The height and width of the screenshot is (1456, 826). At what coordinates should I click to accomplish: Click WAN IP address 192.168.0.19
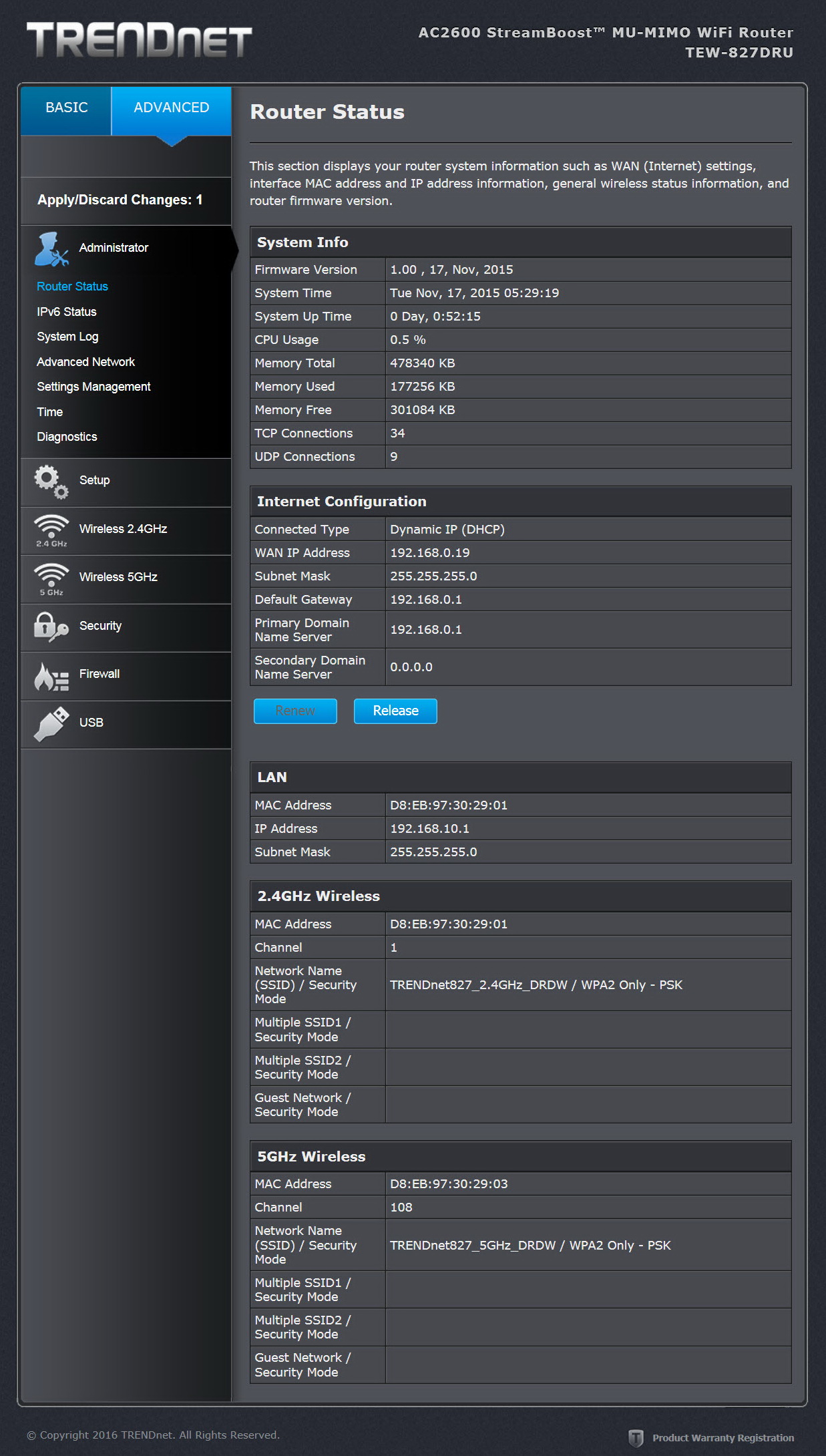430,553
